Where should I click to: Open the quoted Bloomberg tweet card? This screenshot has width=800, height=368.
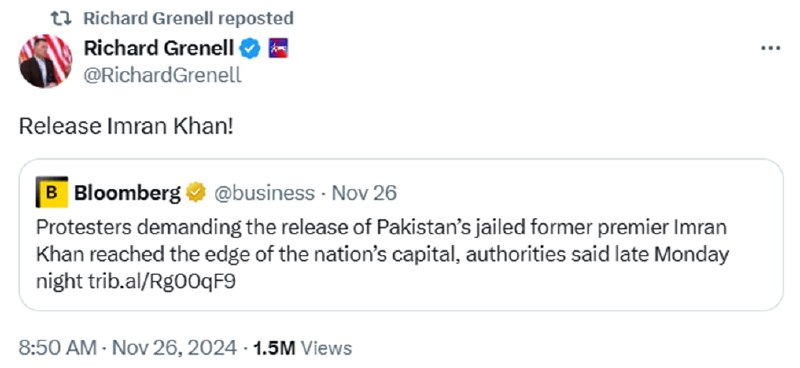[401, 235]
